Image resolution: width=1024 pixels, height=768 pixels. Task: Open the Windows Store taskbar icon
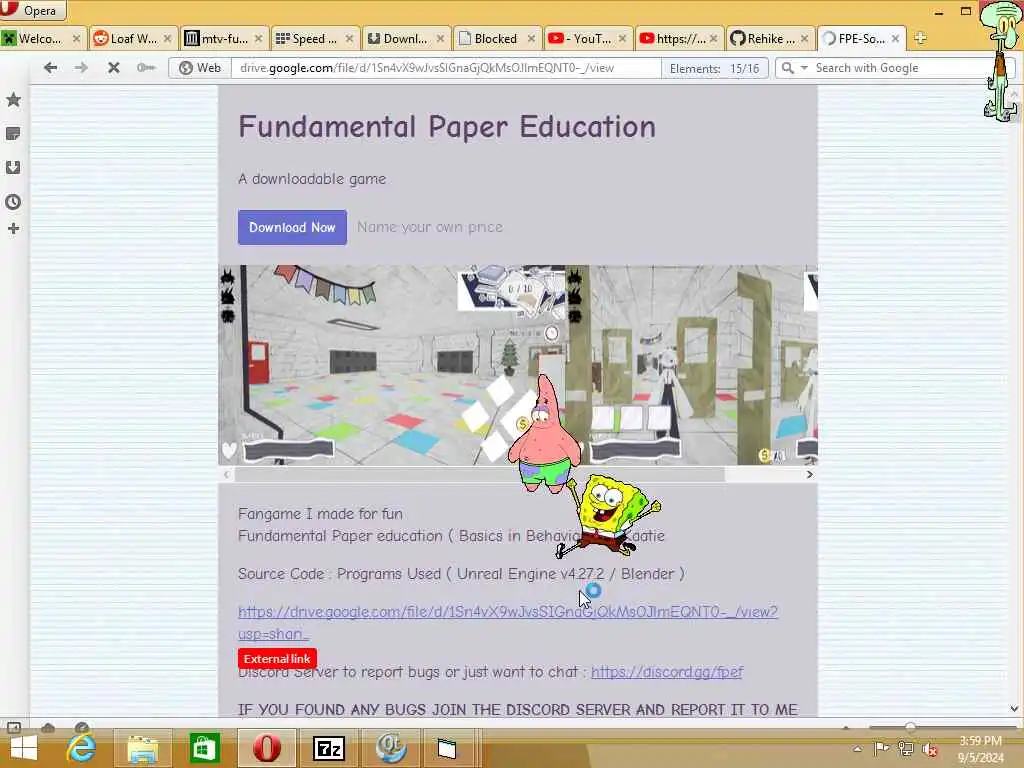coord(204,748)
